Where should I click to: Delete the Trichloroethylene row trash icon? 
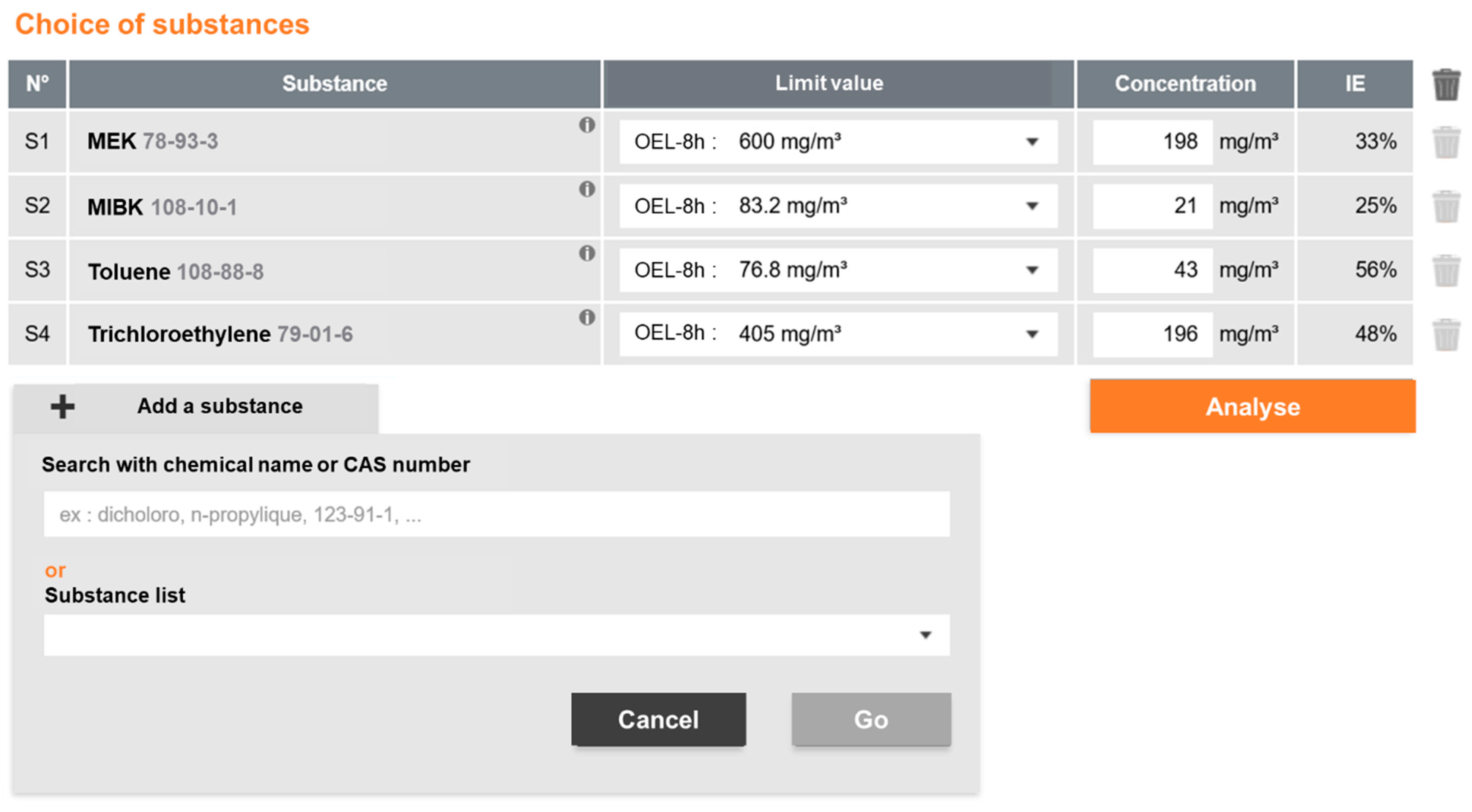tap(1446, 334)
